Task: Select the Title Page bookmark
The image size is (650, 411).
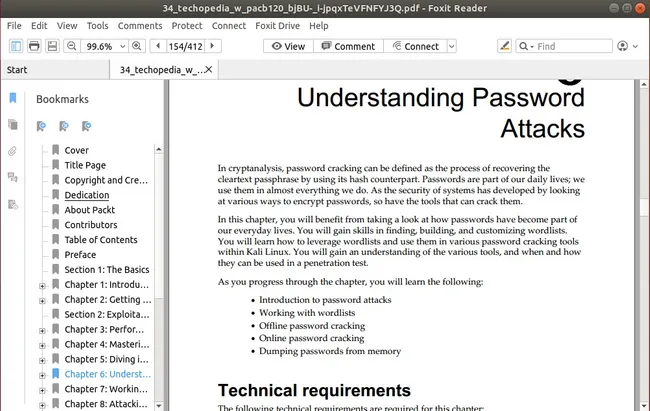Action: 85,165
